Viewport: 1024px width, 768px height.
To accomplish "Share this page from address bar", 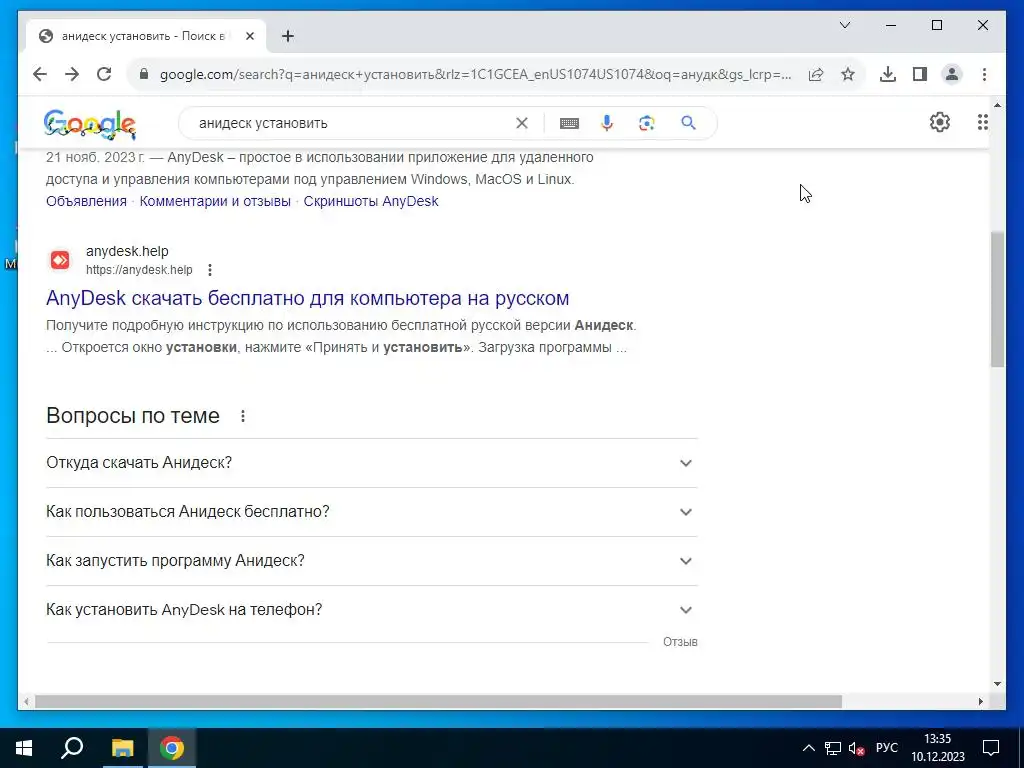I will [x=816, y=74].
